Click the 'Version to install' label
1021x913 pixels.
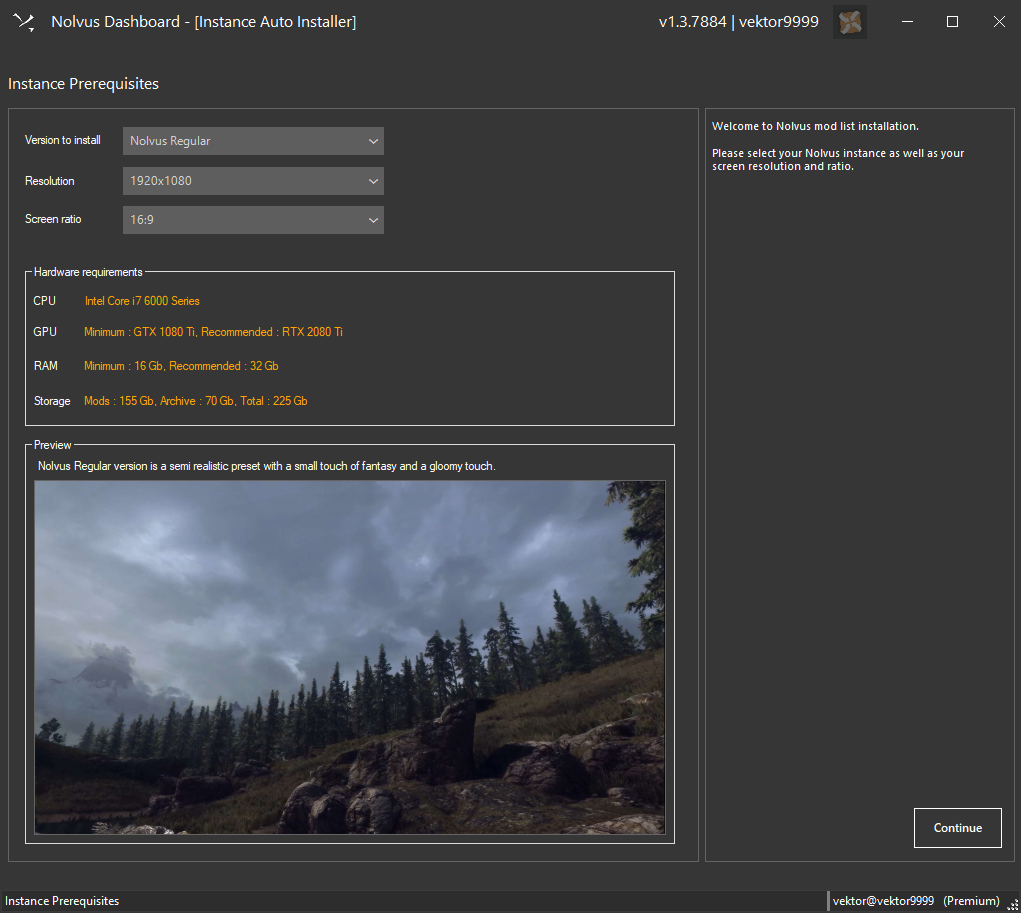(x=63, y=140)
